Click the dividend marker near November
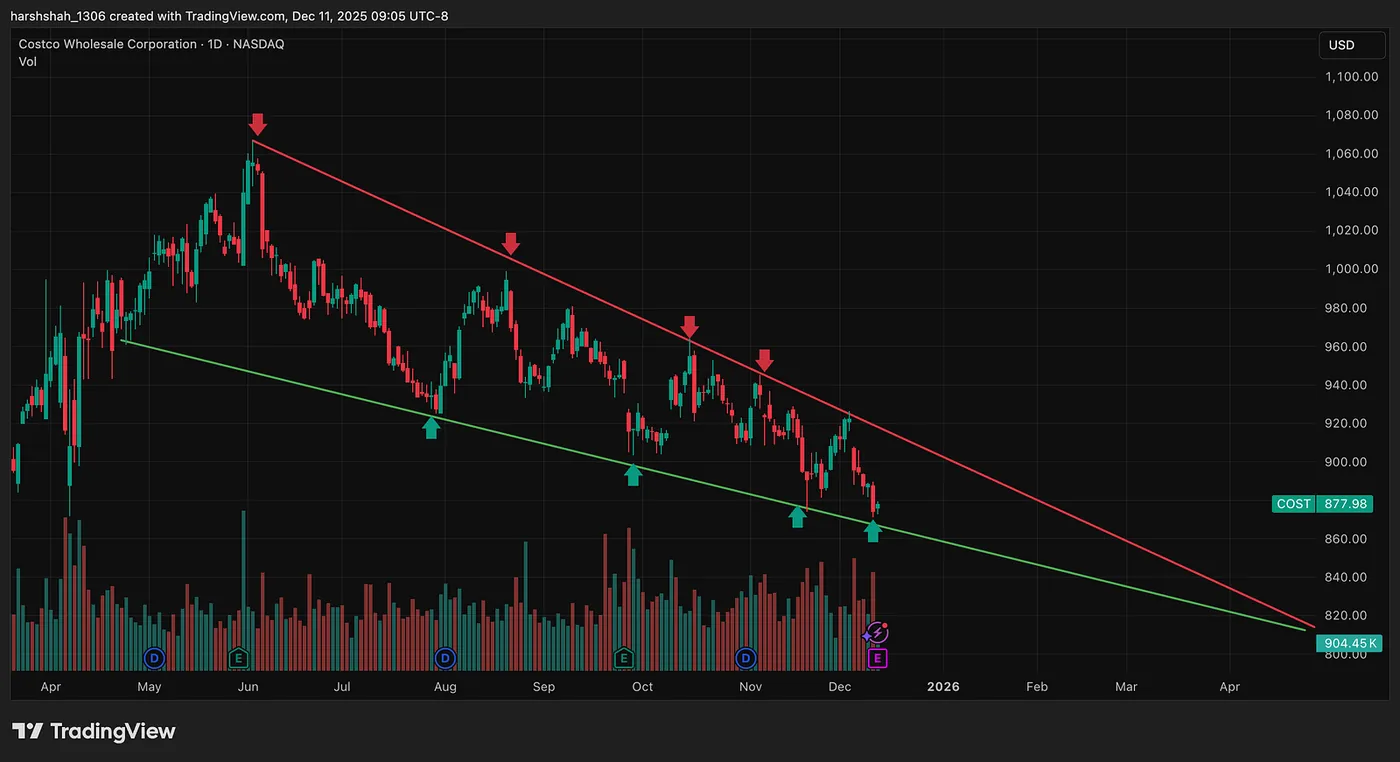The height and width of the screenshot is (762, 1400). click(746, 657)
